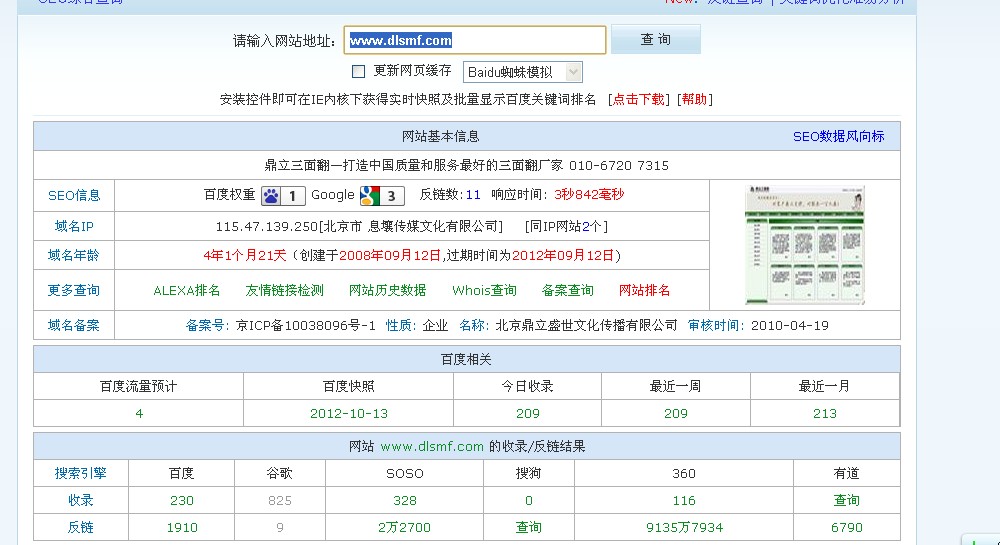Click 最近一月 value 213
Image resolution: width=1000 pixels, height=545 pixels.
[x=825, y=414]
